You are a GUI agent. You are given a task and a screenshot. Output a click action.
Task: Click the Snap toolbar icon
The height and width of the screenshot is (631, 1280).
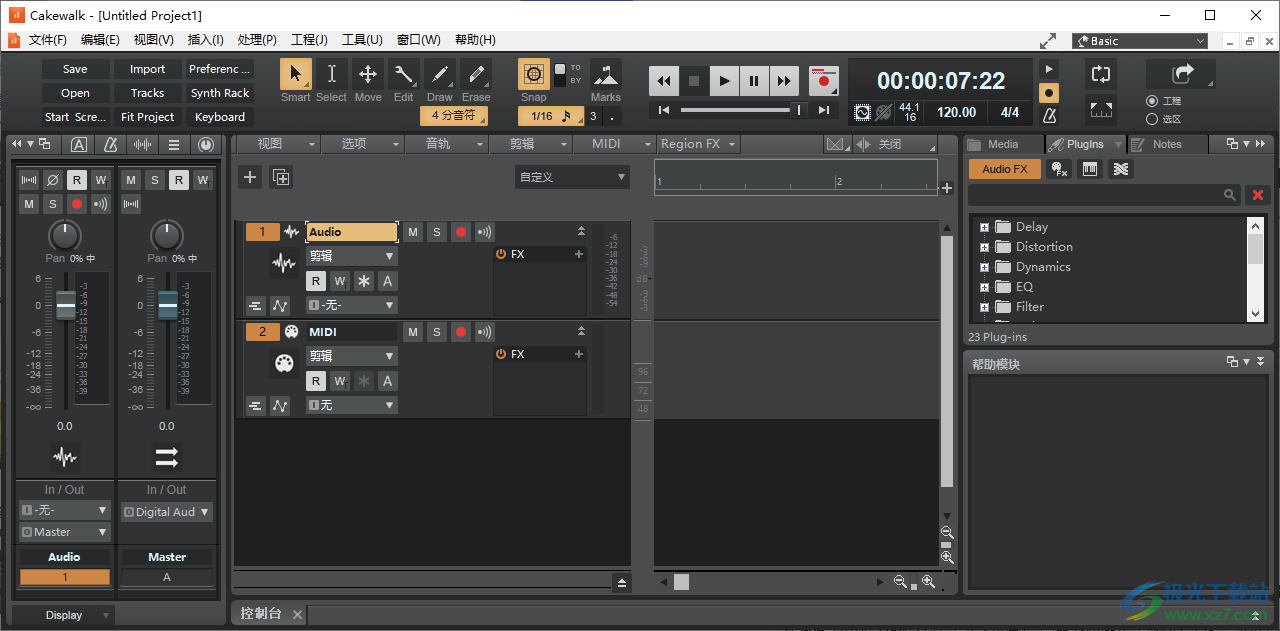coord(533,74)
